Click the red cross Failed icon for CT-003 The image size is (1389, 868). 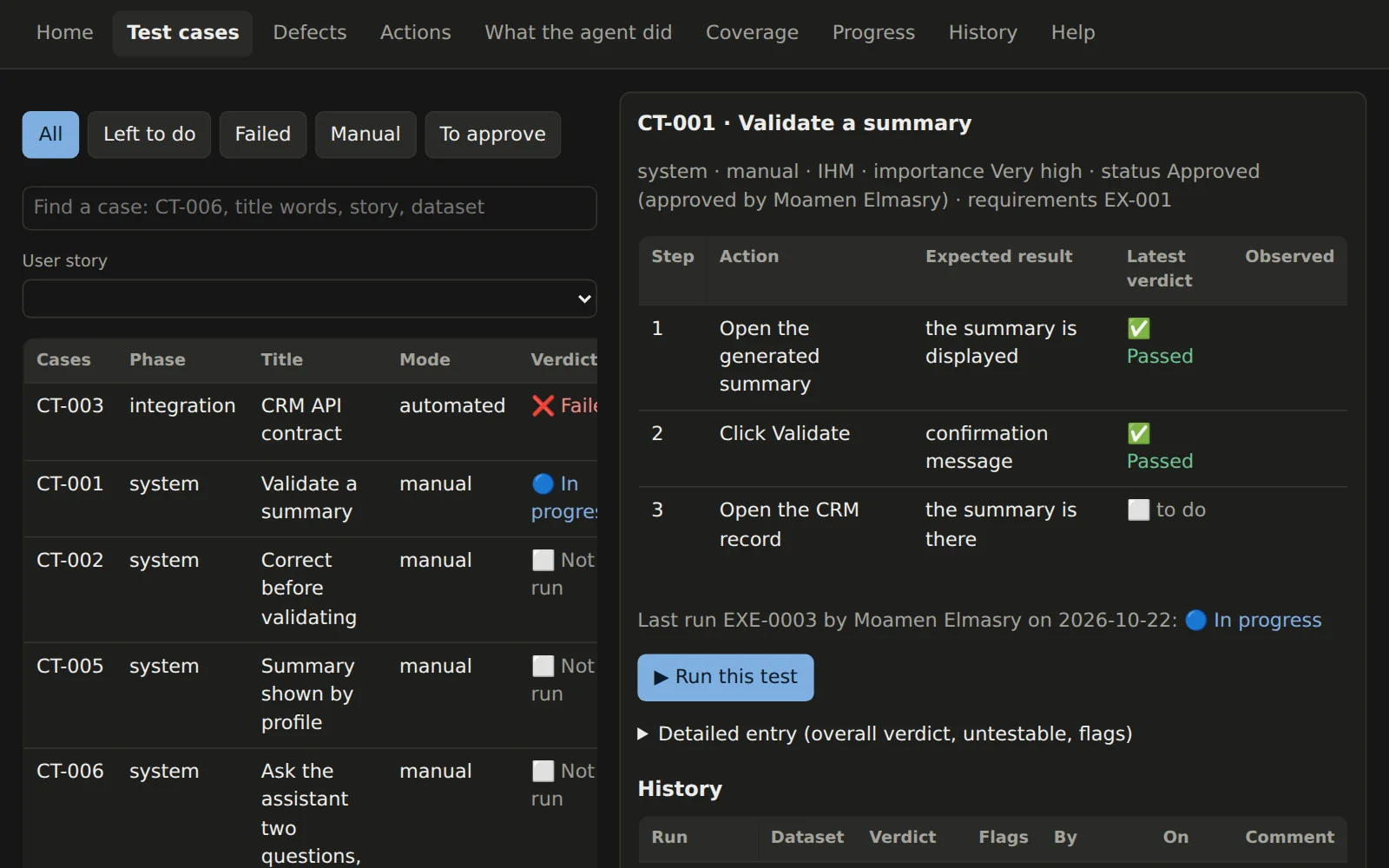click(x=543, y=405)
